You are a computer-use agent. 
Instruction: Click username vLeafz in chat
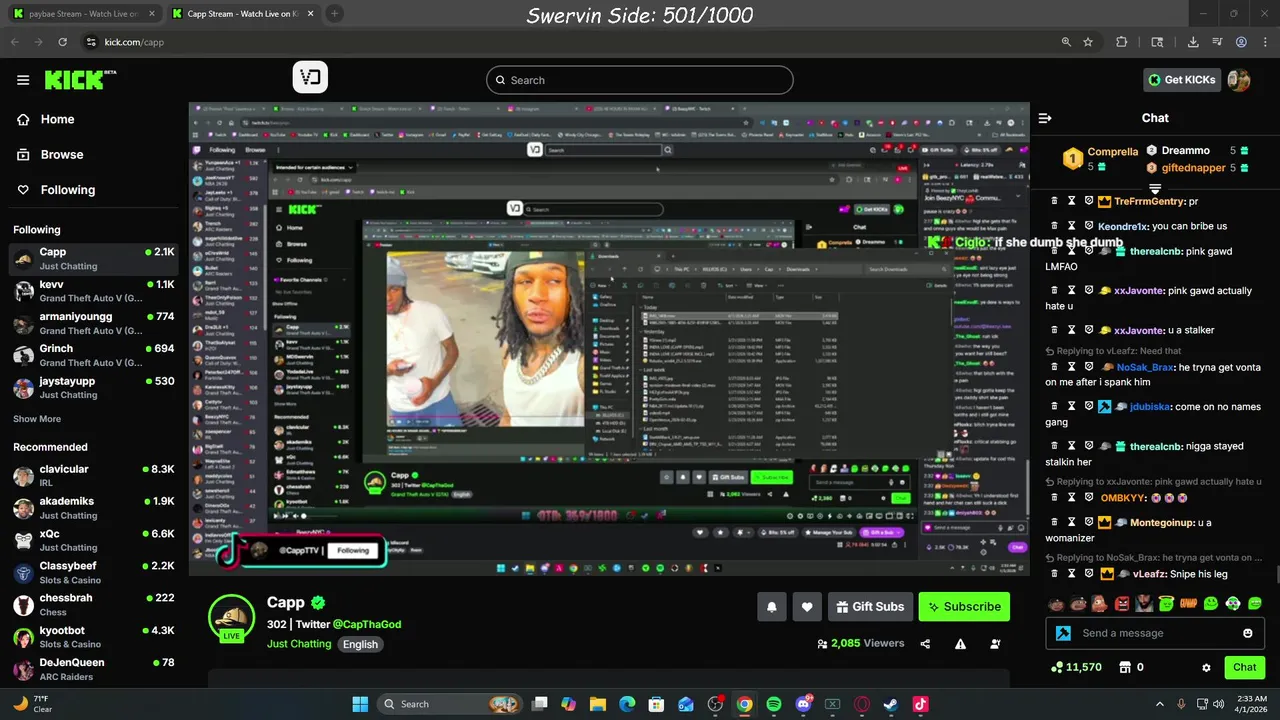tap(1151, 574)
